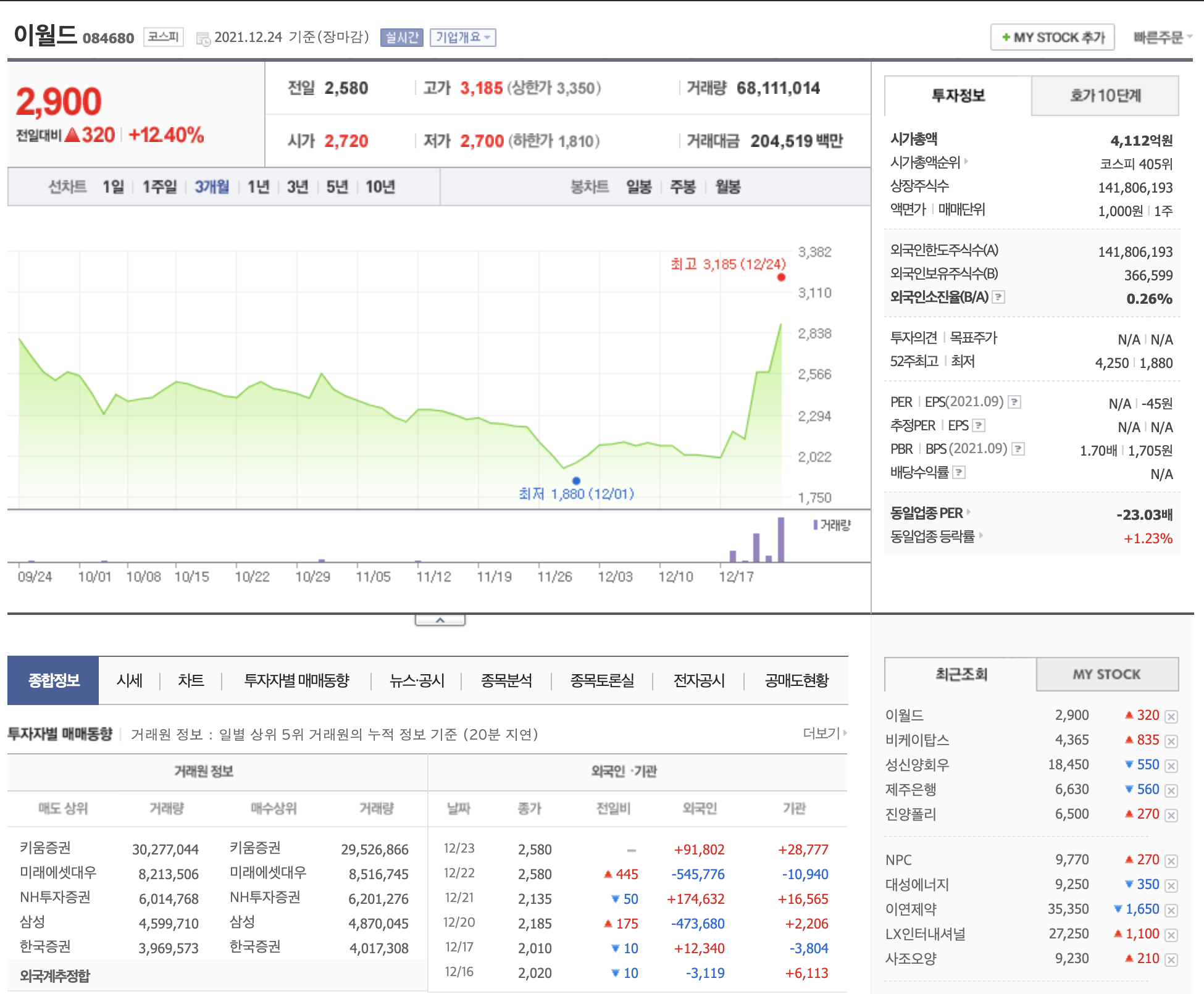
Task: Click the 최고 3,185 red marker on chart
Action: (x=781, y=277)
